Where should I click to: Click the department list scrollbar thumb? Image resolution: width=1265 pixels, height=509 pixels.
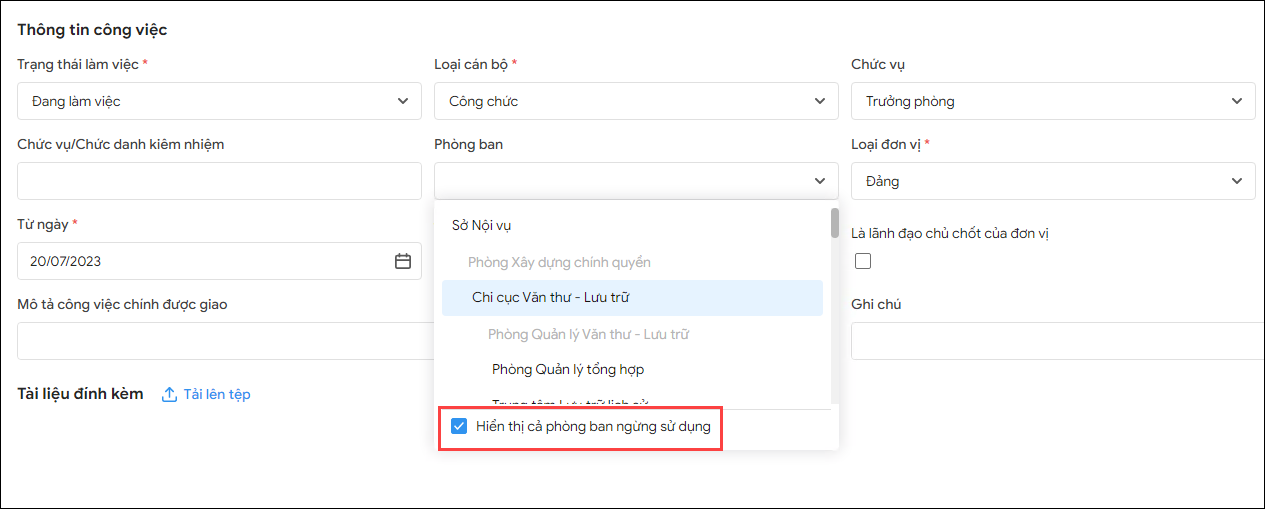(834, 223)
